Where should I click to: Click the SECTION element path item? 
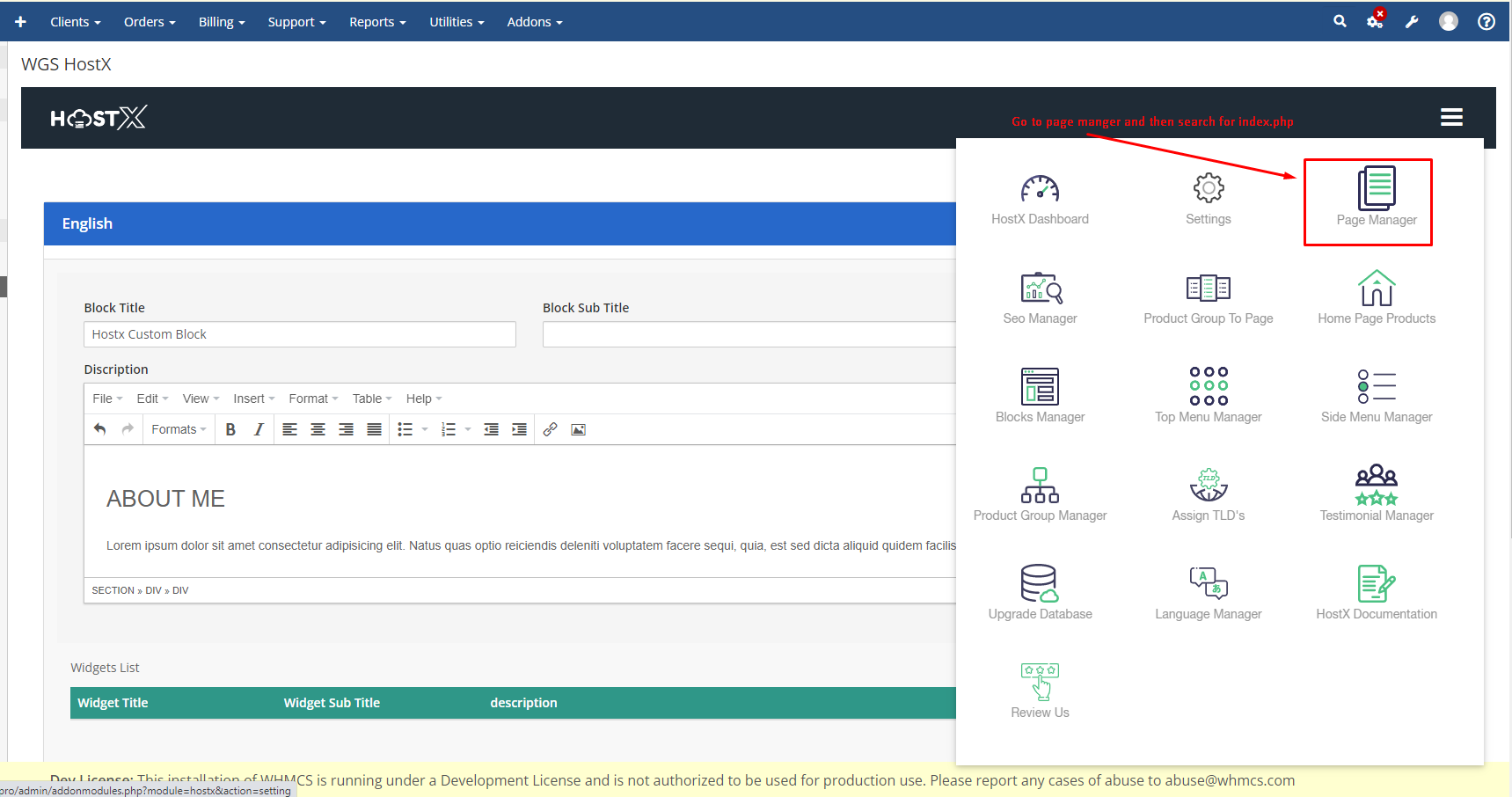(x=113, y=590)
